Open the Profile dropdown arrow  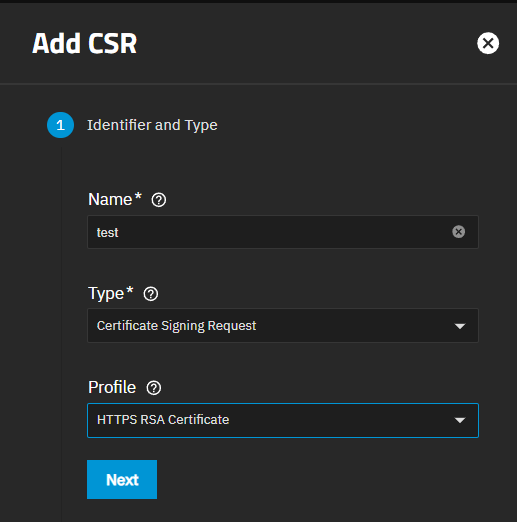pos(460,420)
